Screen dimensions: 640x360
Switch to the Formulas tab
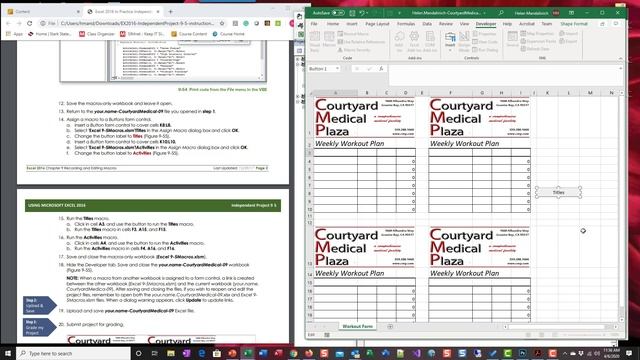point(406,24)
